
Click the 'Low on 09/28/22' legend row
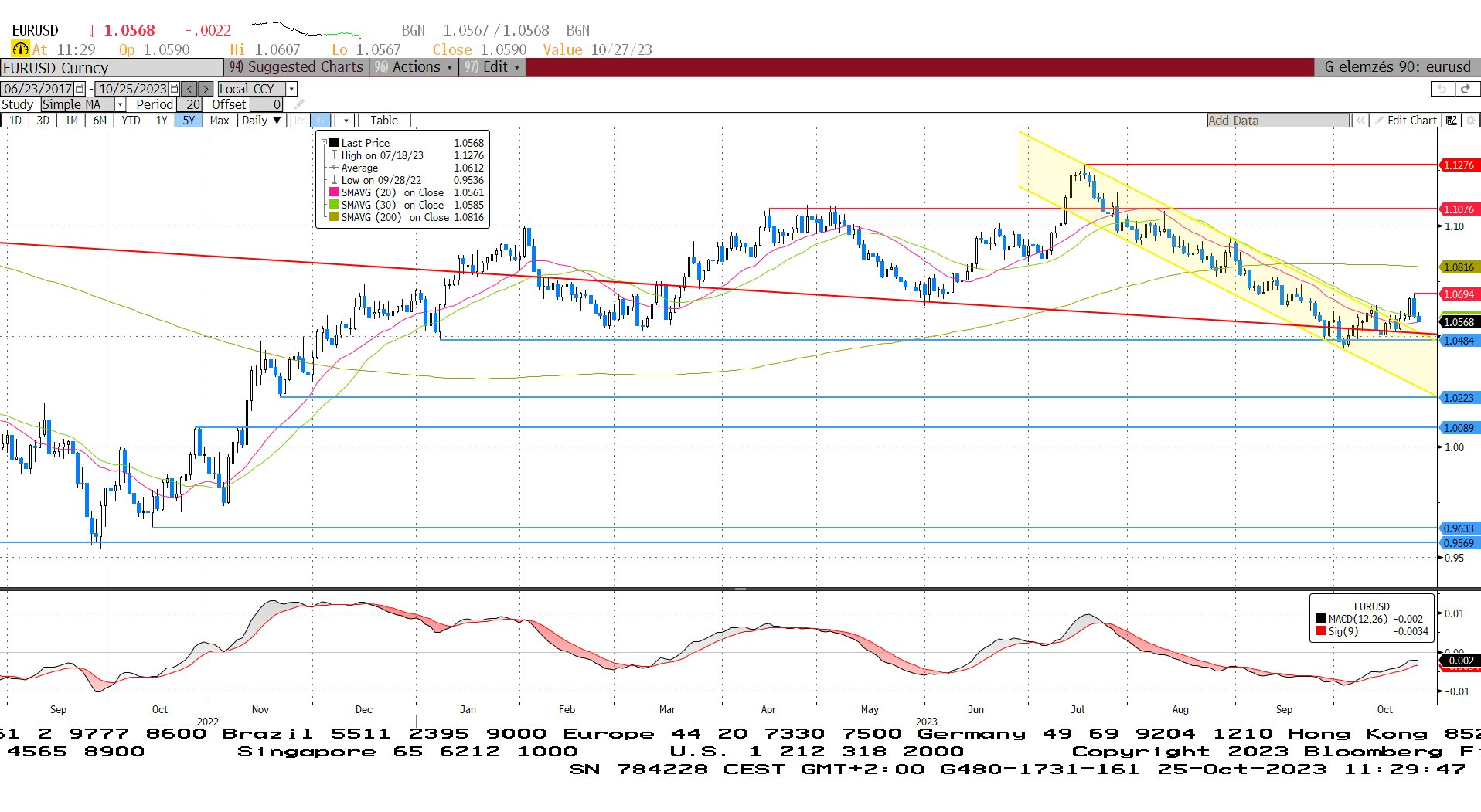pyautogui.click(x=407, y=180)
